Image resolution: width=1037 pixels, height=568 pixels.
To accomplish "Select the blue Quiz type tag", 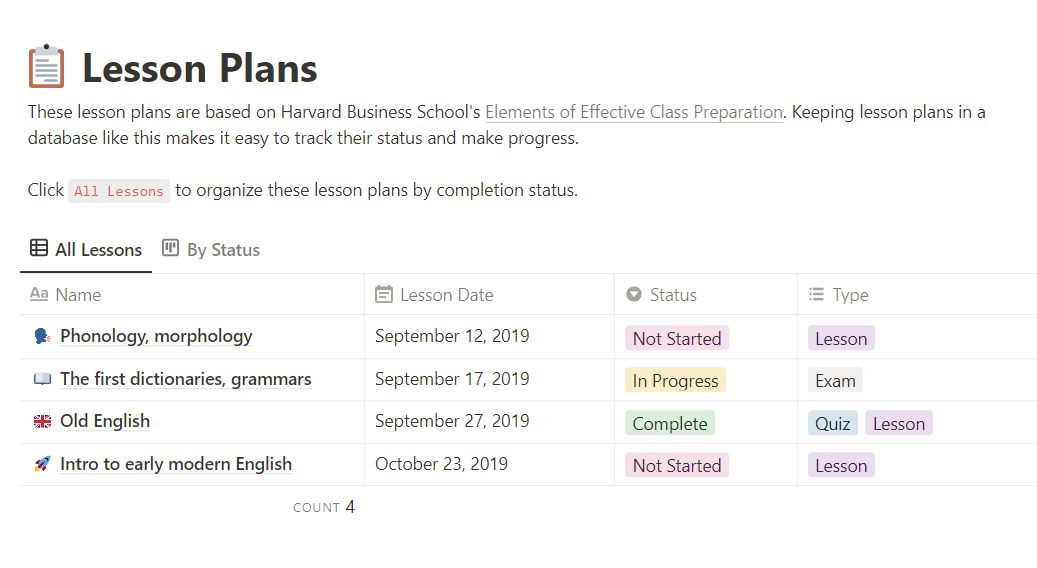I will [x=832, y=424].
